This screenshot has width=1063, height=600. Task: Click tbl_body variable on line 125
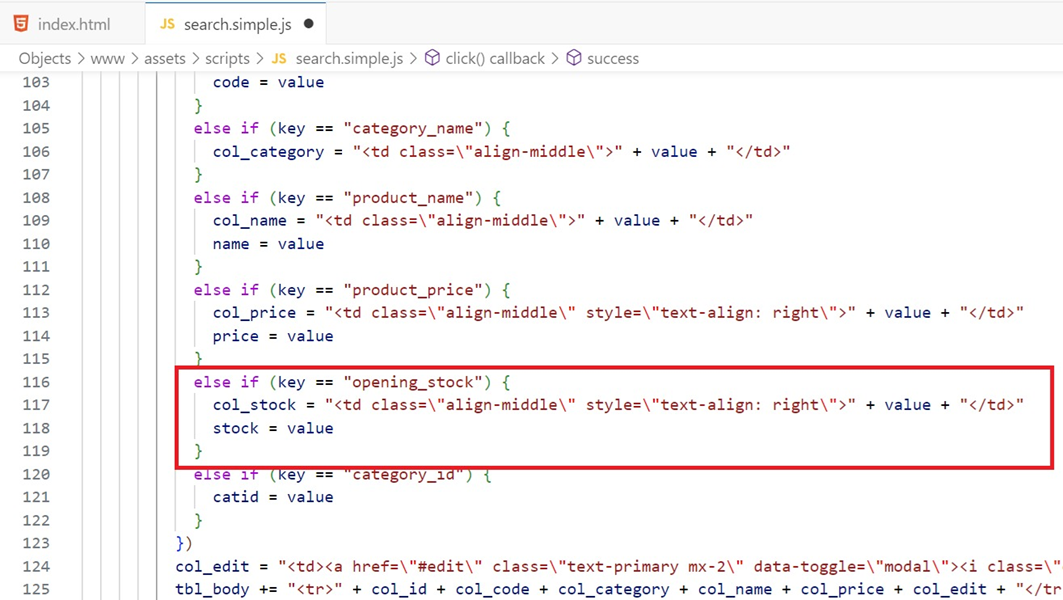[212, 589]
